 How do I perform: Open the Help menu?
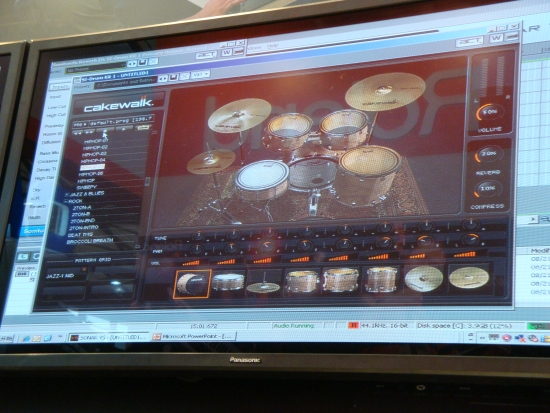[x=273, y=46]
